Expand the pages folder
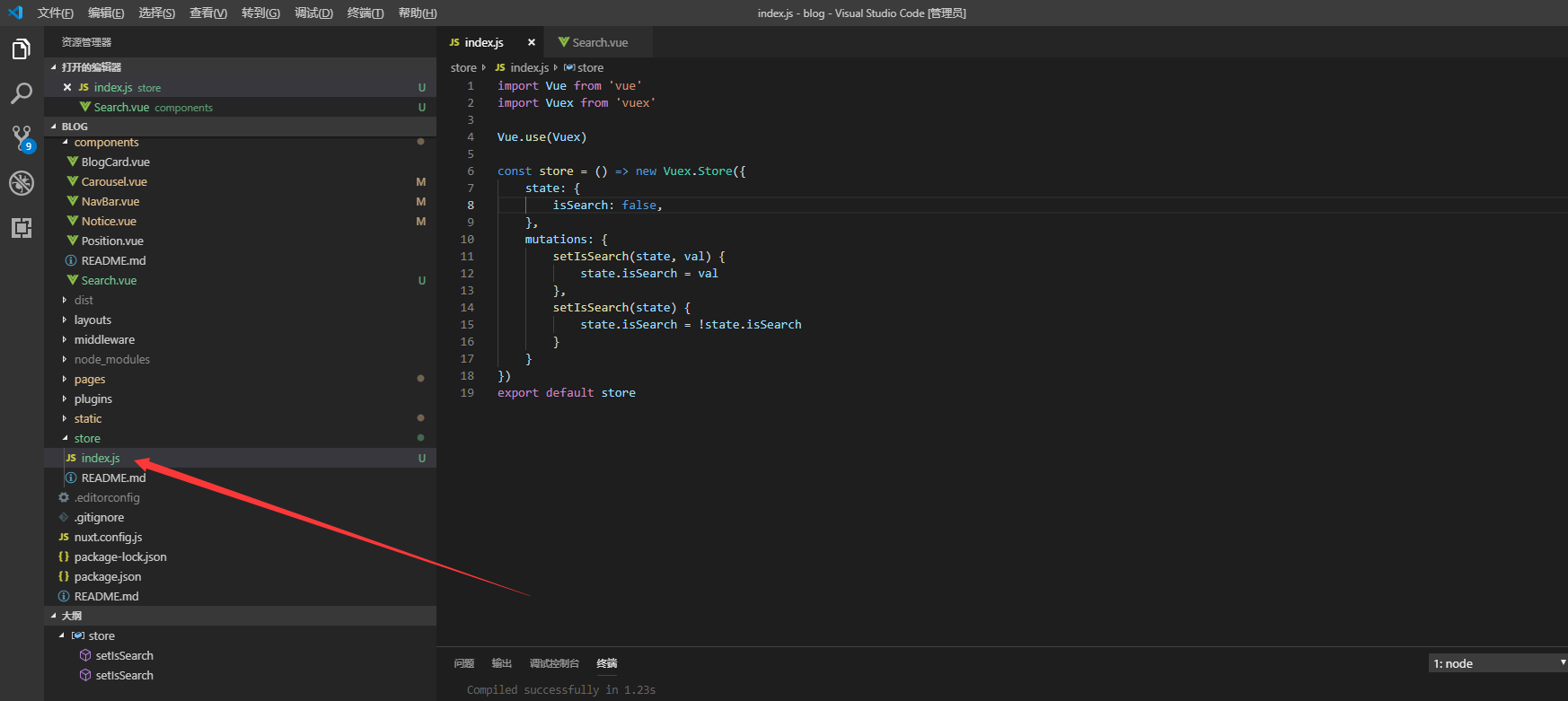The height and width of the screenshot is (701, 1568). (65, 379)
